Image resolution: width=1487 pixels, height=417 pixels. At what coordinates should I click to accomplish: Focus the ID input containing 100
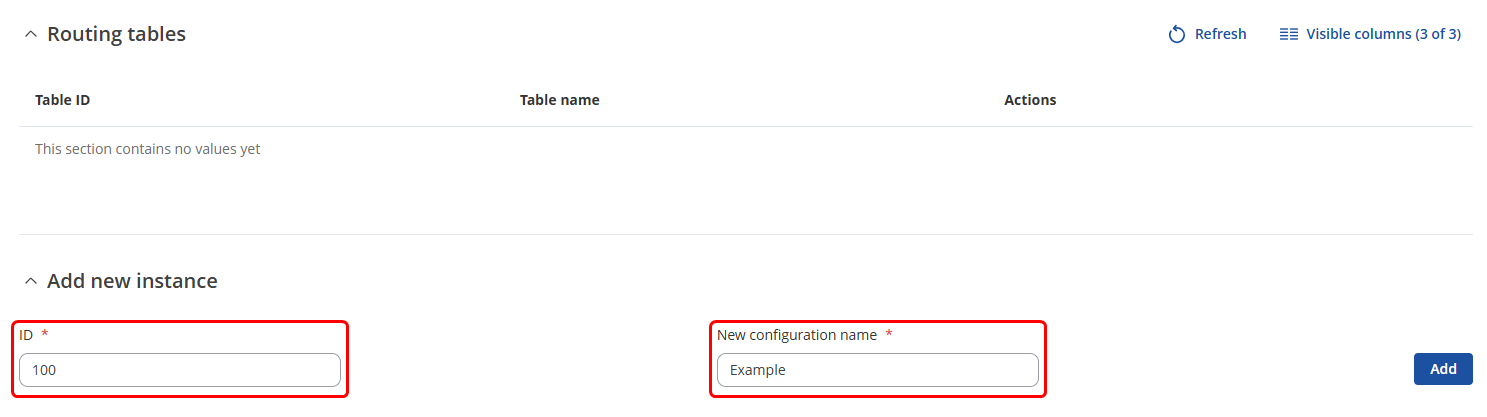(x=180, y=370)
